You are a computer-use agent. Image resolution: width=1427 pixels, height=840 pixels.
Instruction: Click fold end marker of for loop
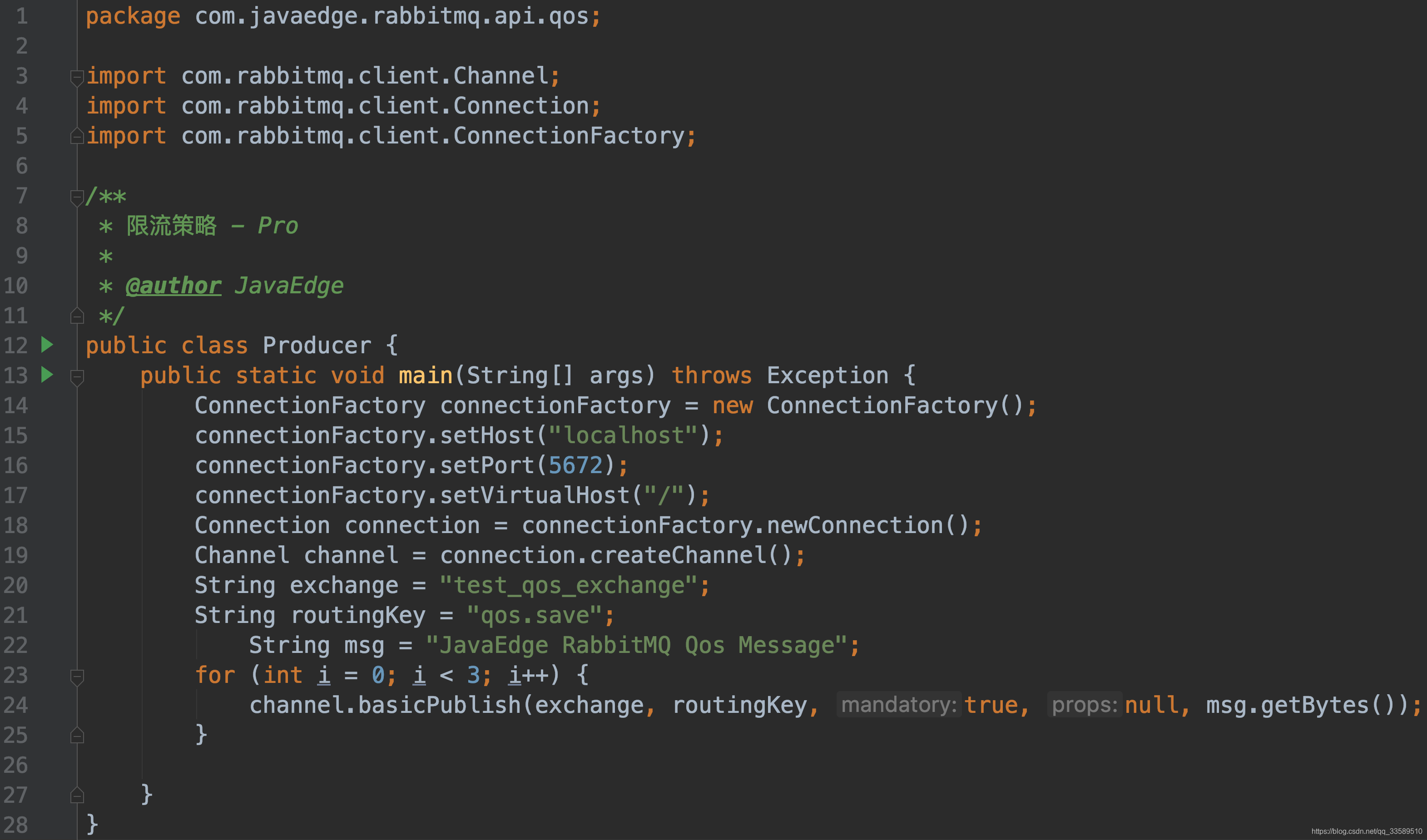77,735
